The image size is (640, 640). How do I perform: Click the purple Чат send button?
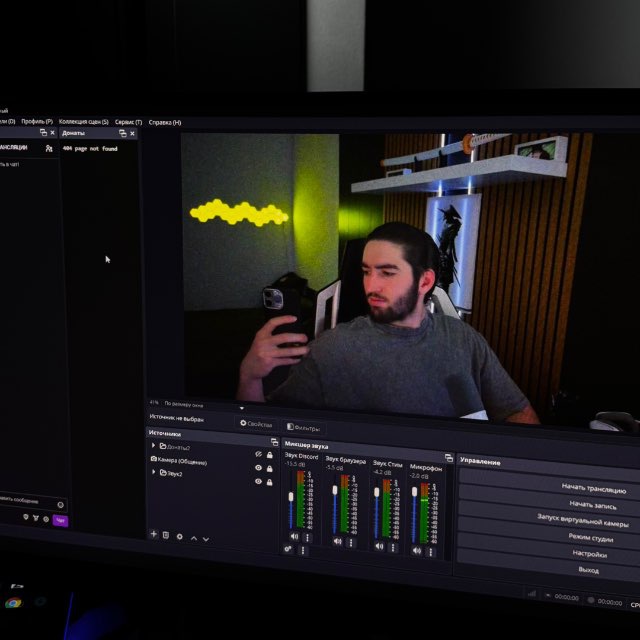coord(60,520)
